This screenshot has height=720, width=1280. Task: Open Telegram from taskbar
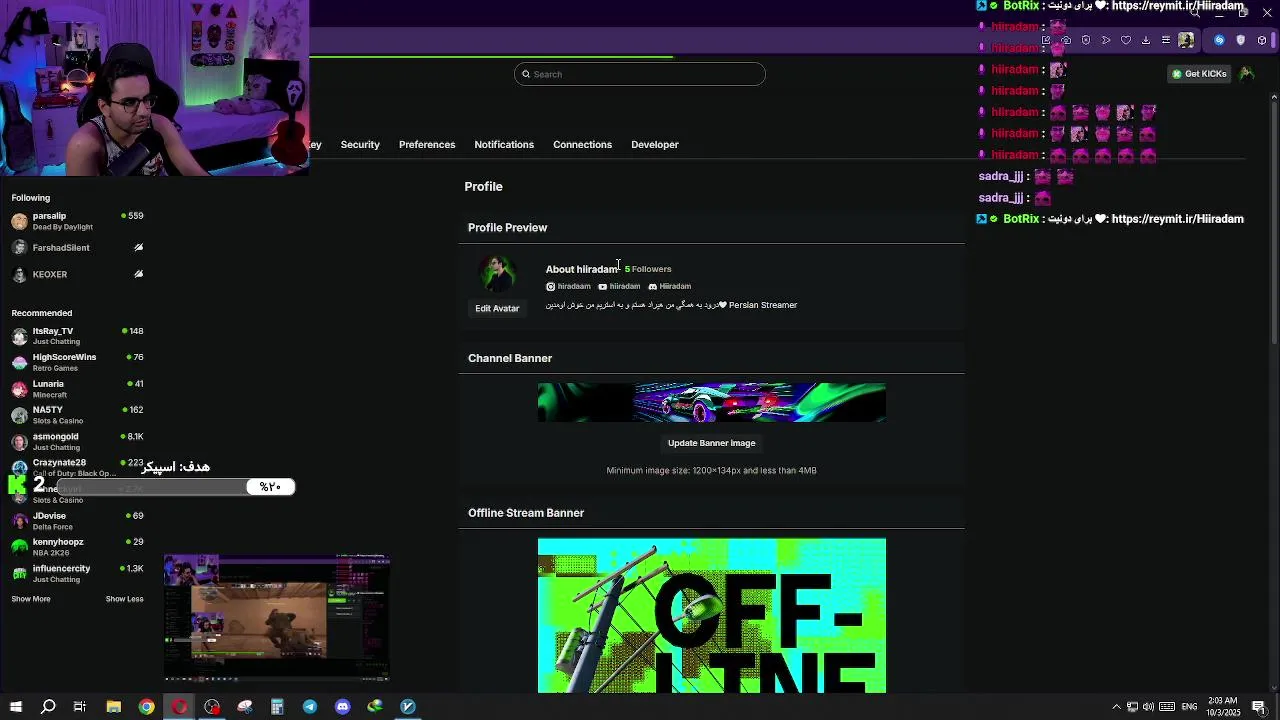pos(310,707)
